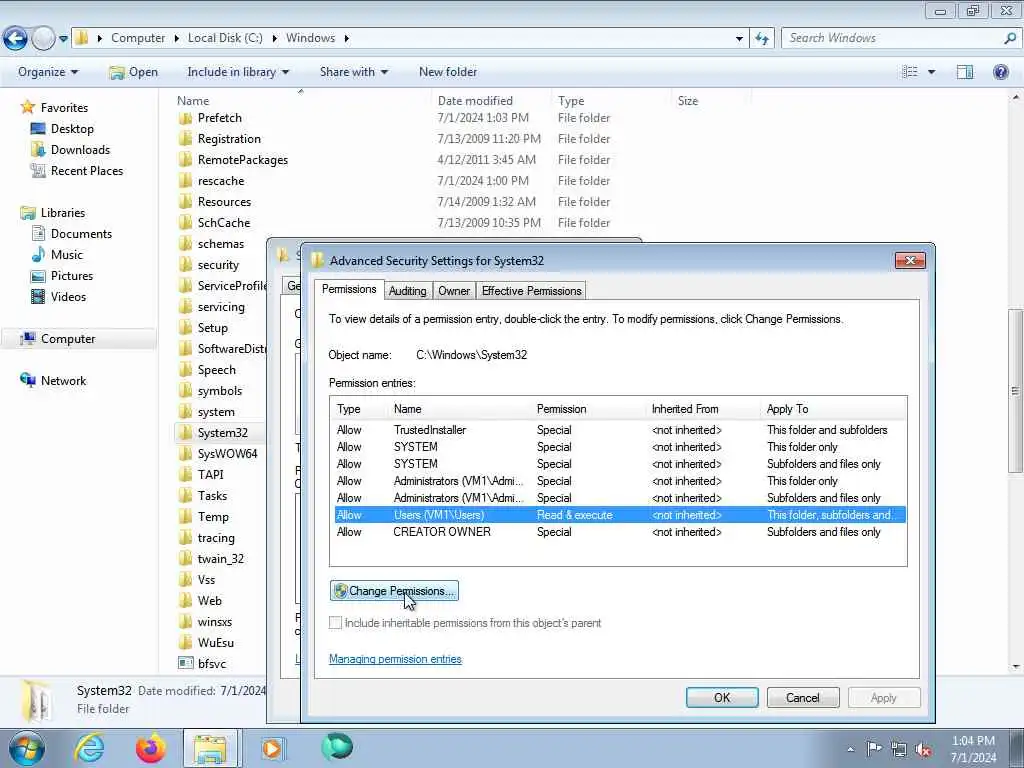The width and height of the screenshot is (1024, 768).
Task: Click the Explorer help icon
Action: 1000,72
